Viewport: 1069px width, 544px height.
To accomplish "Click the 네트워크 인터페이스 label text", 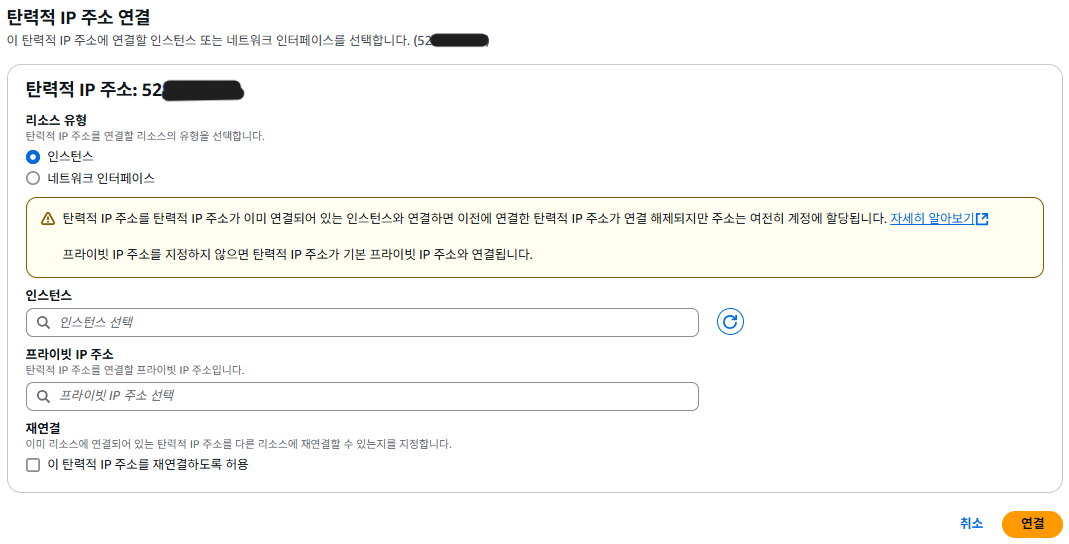I will tap(101, 178).
